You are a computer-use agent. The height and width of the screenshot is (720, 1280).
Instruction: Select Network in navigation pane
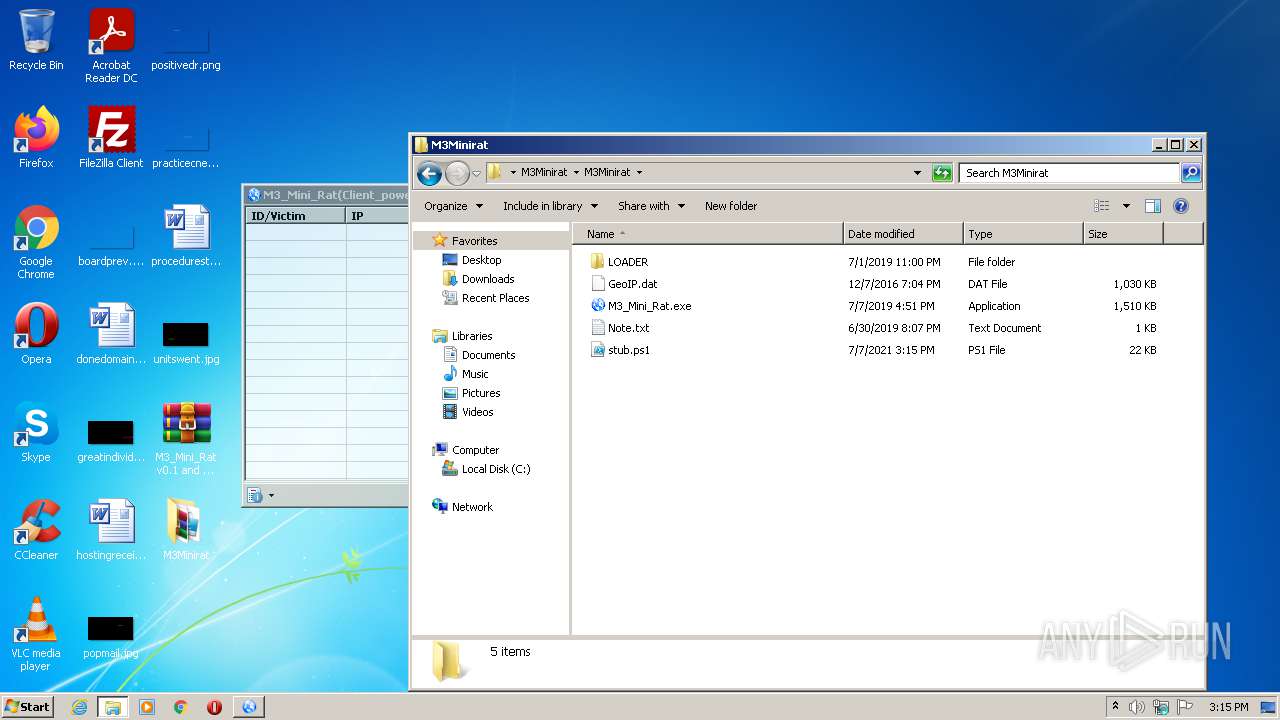pyautogui.click(x=471, y=507)
